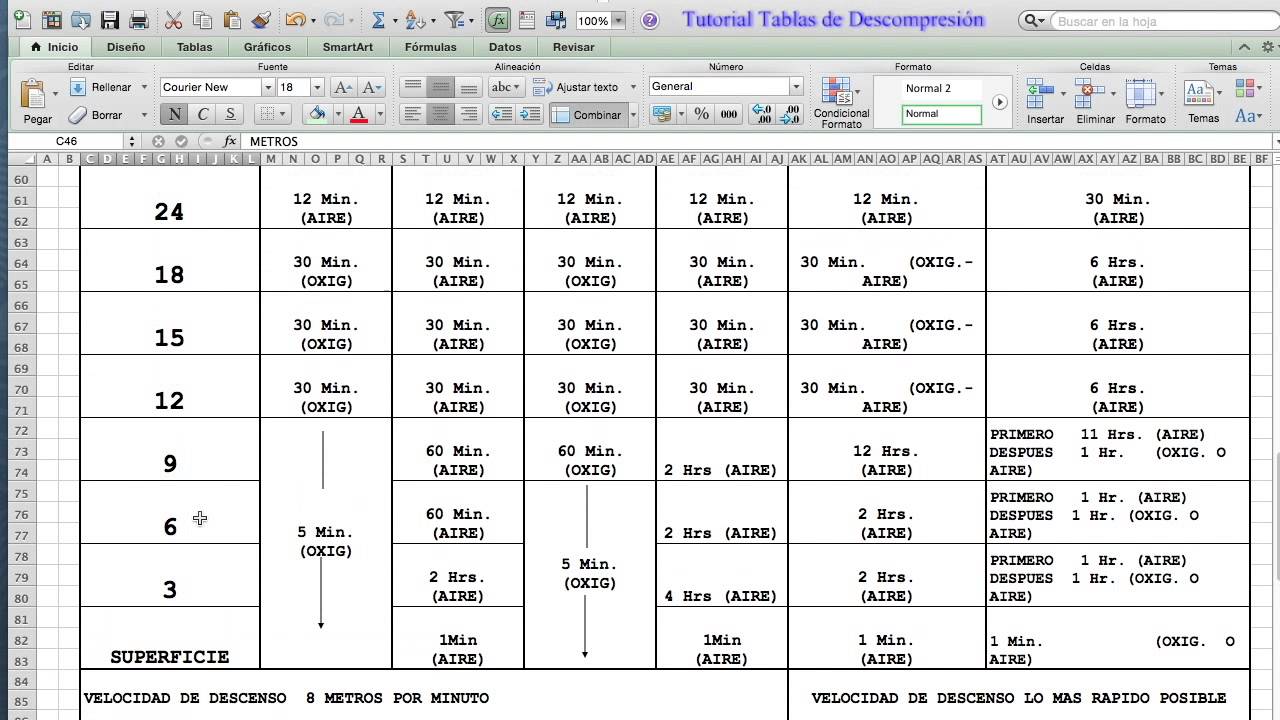1280x720 pixels.
Task: Copy selection icon in toolbar
Action: (x=203, y=20)
